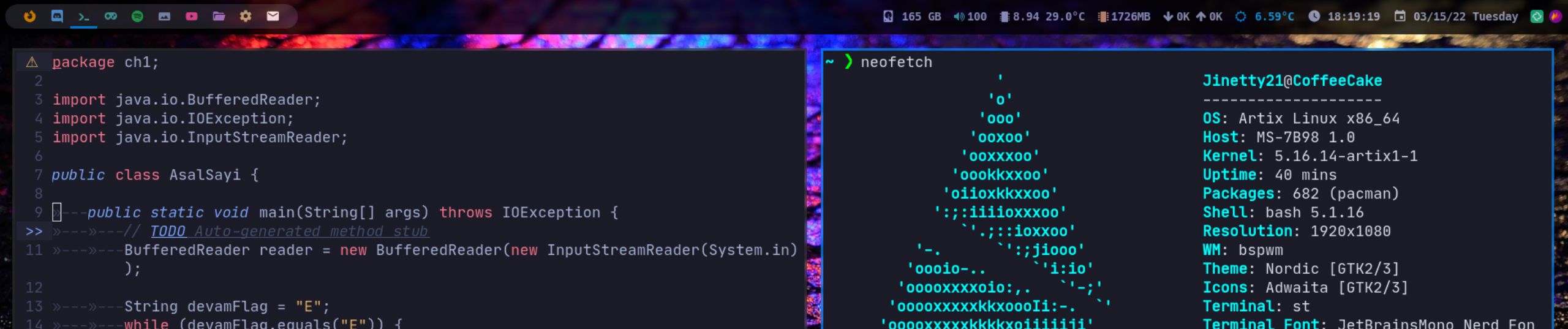Click the TODO link in the comment
The width and height of the screenshot is (1568, 329).
coord(168,232)
